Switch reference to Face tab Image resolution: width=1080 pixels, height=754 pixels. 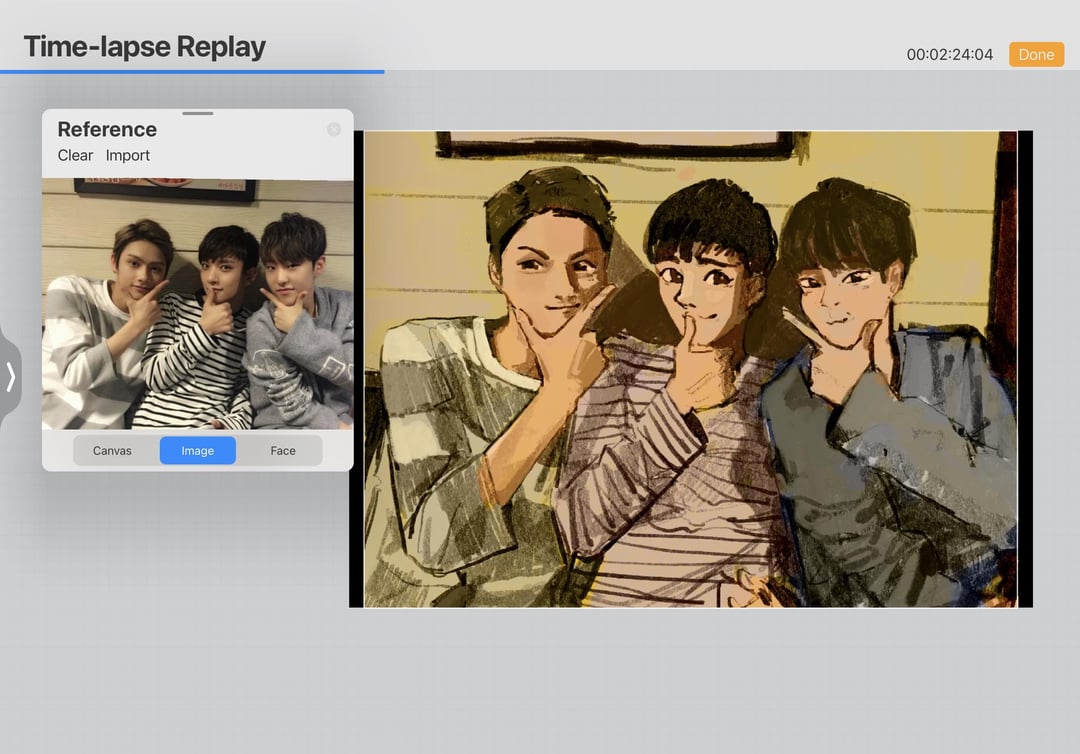(283, 450)
